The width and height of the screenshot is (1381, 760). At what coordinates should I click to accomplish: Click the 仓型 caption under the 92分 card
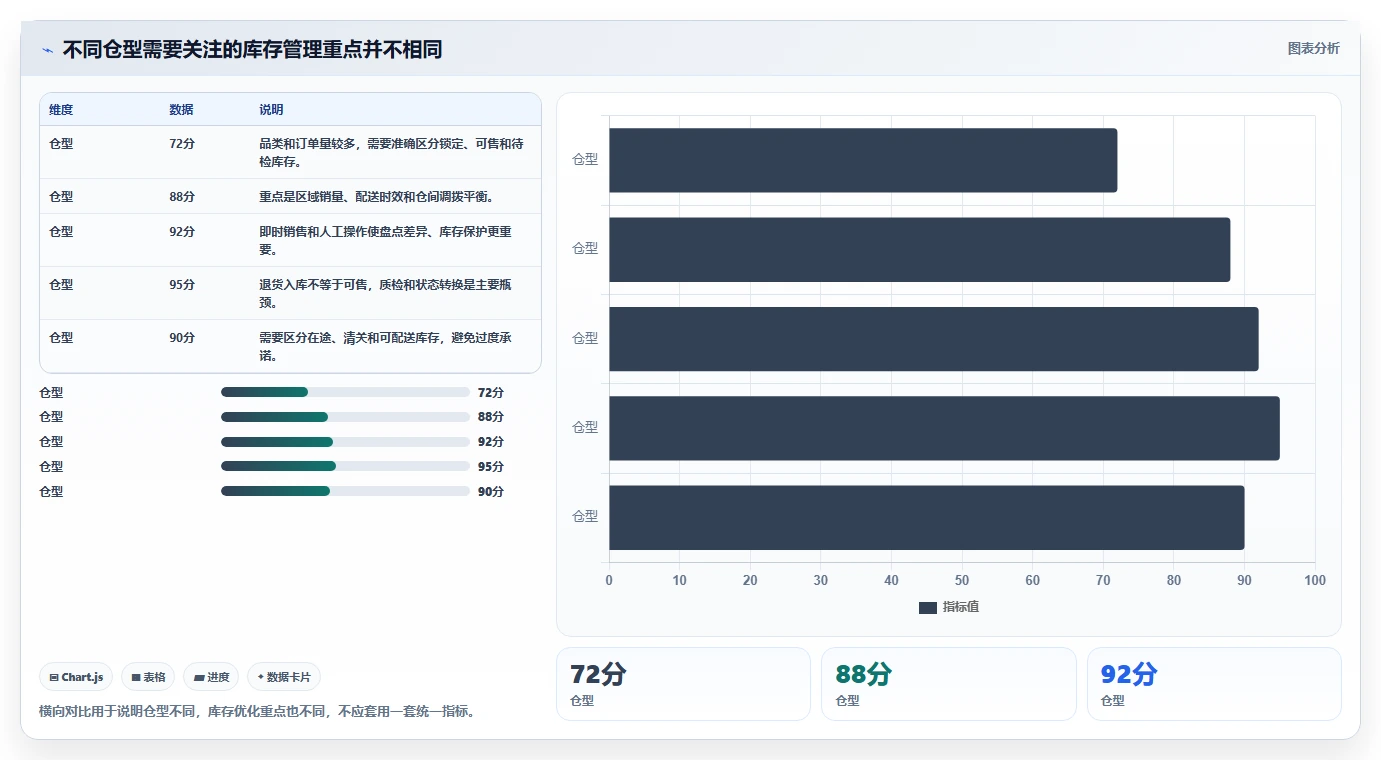pyautogui.click(x=1113, y=701)
